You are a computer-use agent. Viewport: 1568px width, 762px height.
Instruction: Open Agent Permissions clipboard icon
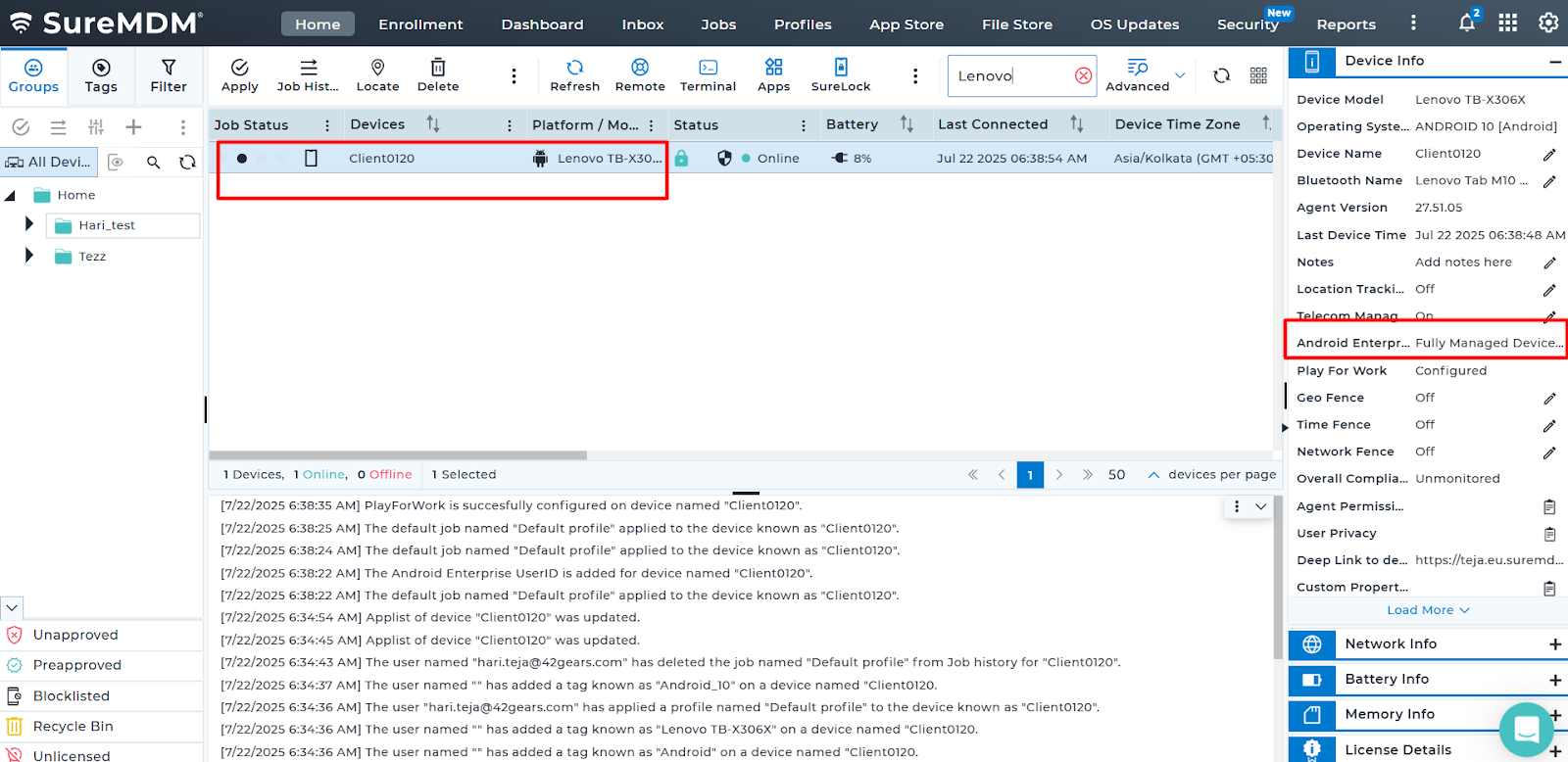point(1549,506)
